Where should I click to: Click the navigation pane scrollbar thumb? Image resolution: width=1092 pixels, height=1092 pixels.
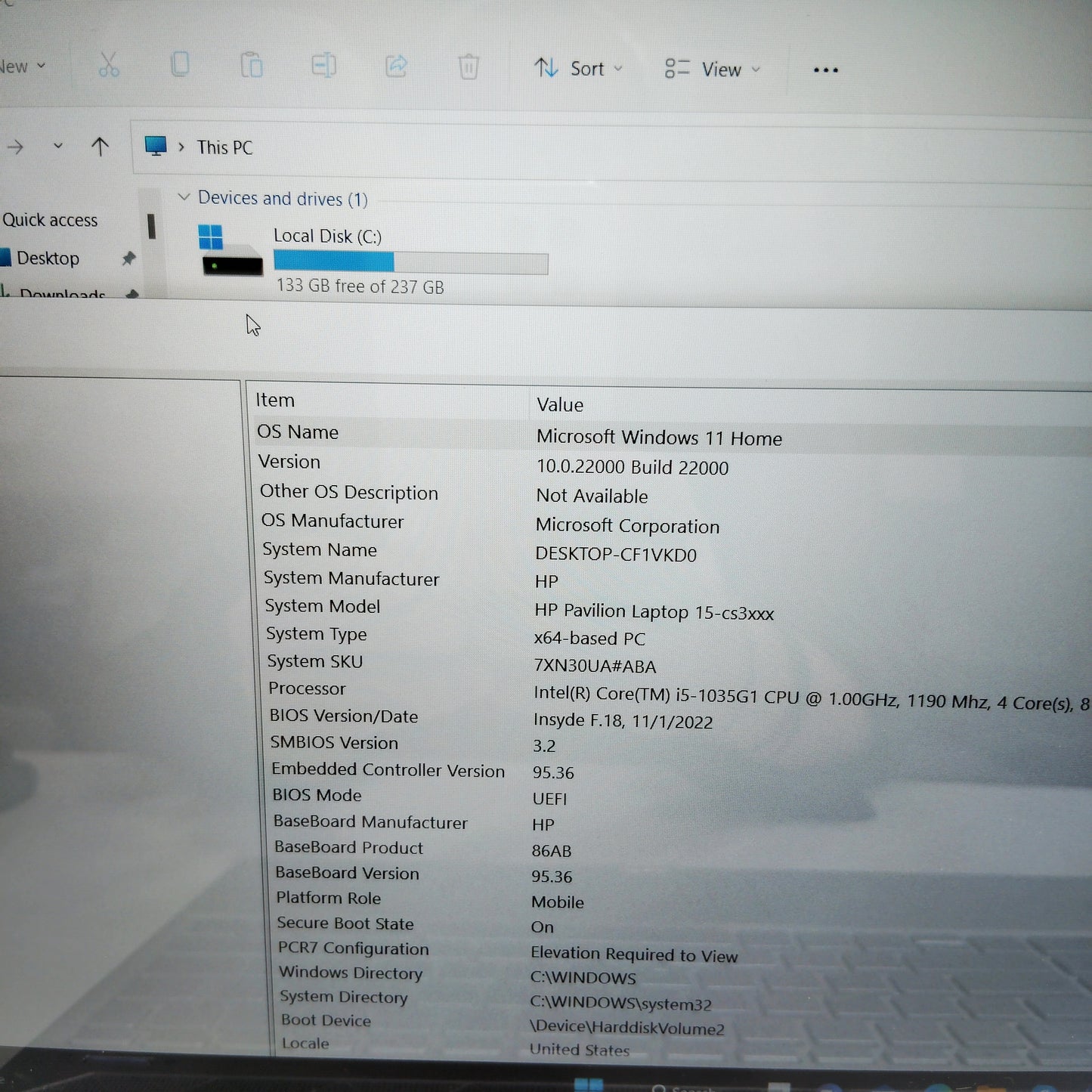pyautogui.click(x=151, y=226)
